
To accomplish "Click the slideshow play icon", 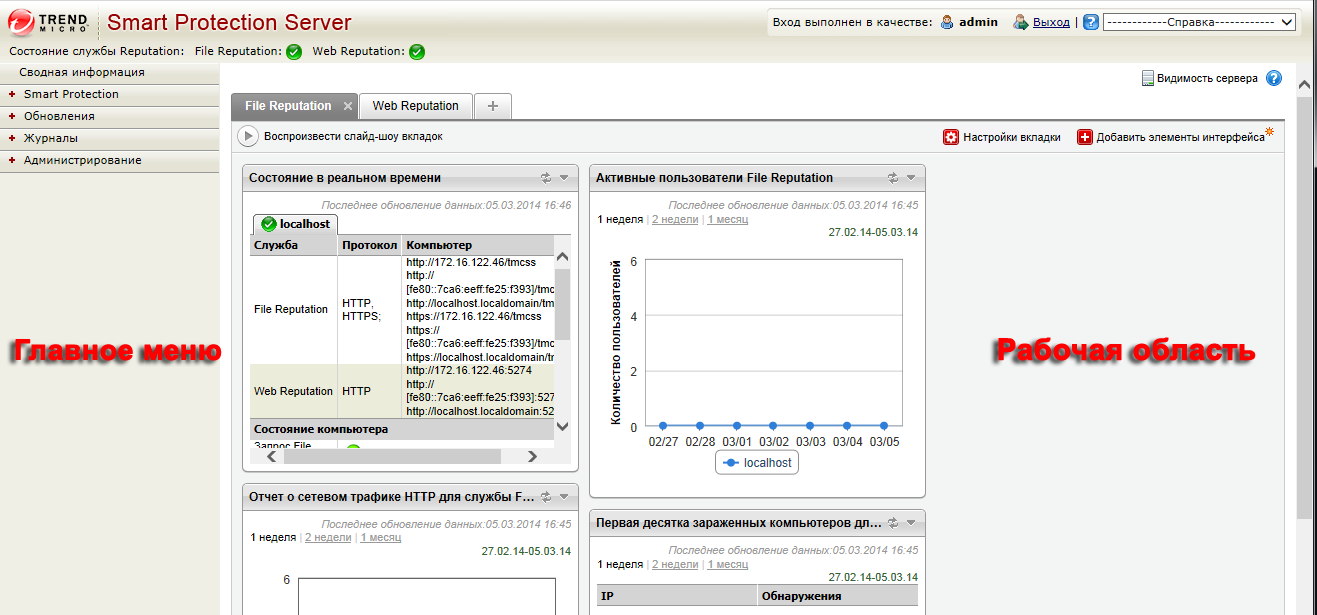I will coord(247,136).
